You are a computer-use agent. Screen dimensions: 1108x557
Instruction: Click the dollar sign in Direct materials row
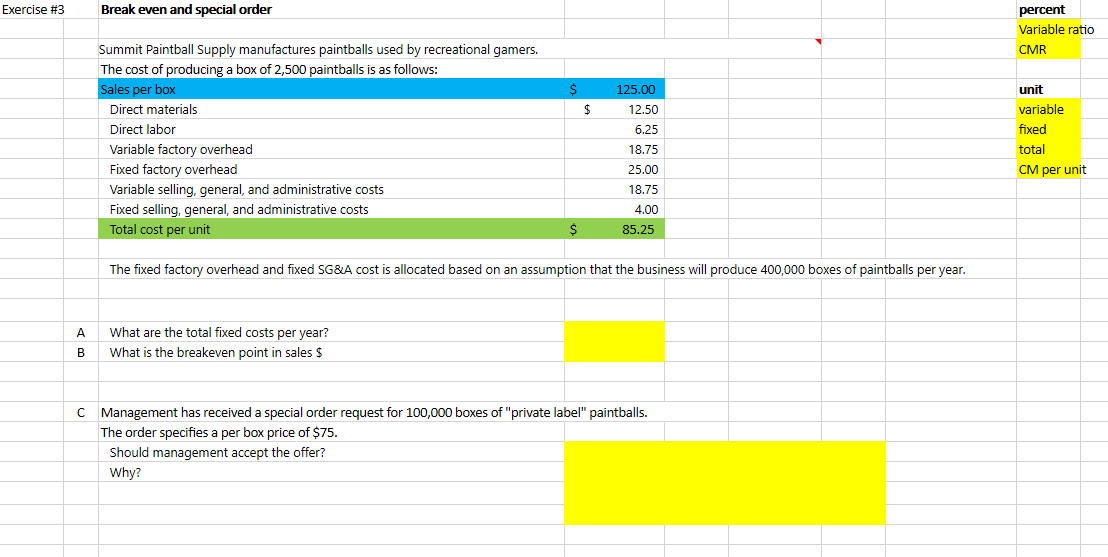[x=587, y=110]
